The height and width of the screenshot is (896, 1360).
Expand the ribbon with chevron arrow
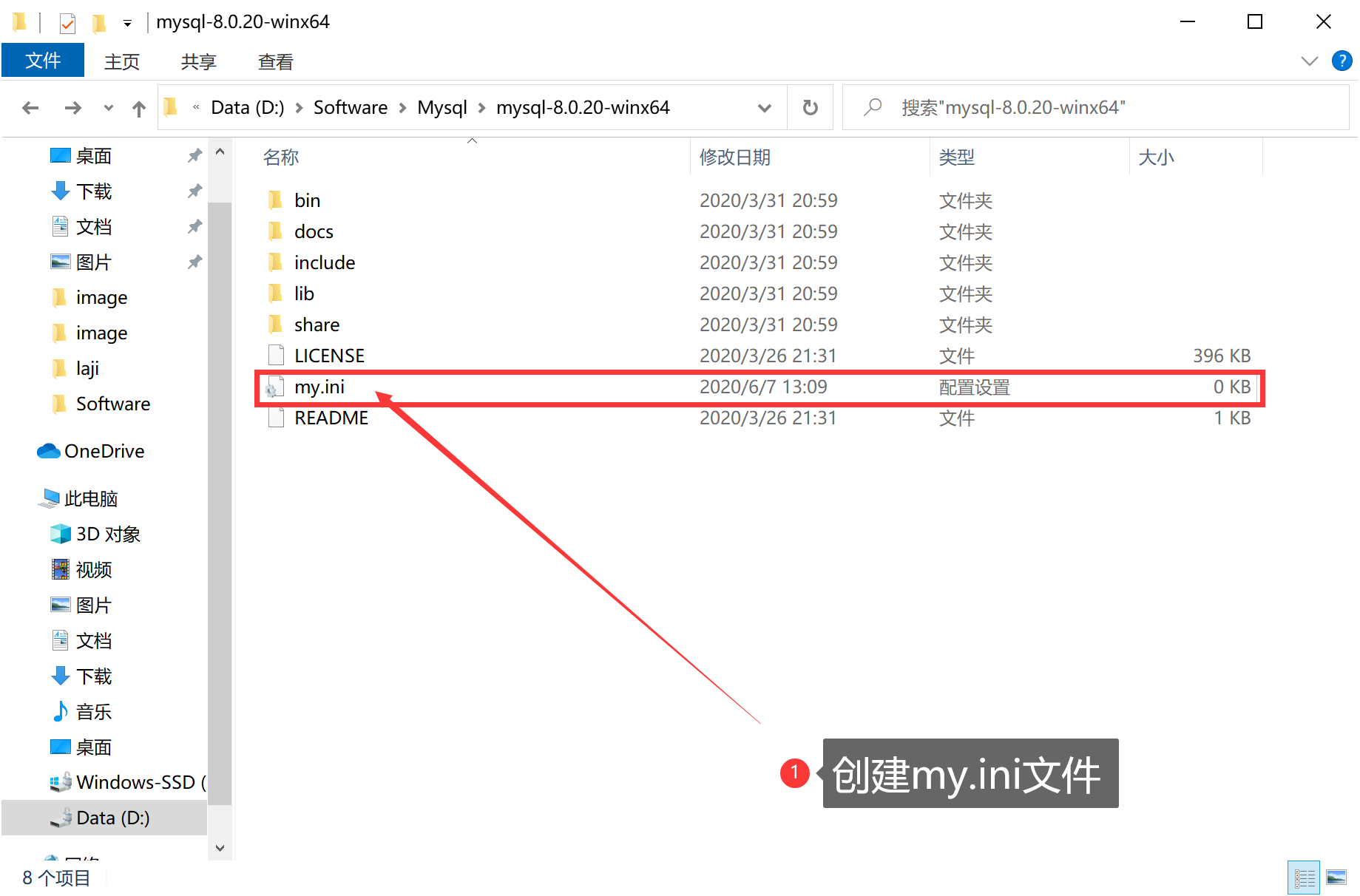coord(1310,61)
